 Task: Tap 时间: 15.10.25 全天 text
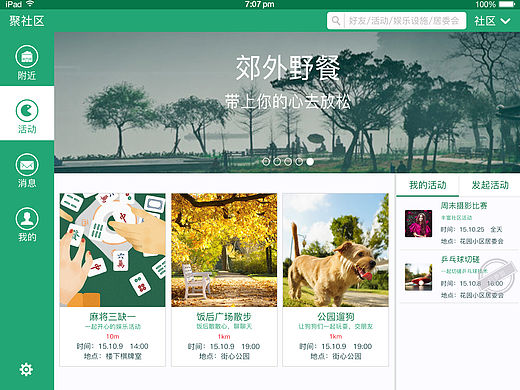[471, 229]
